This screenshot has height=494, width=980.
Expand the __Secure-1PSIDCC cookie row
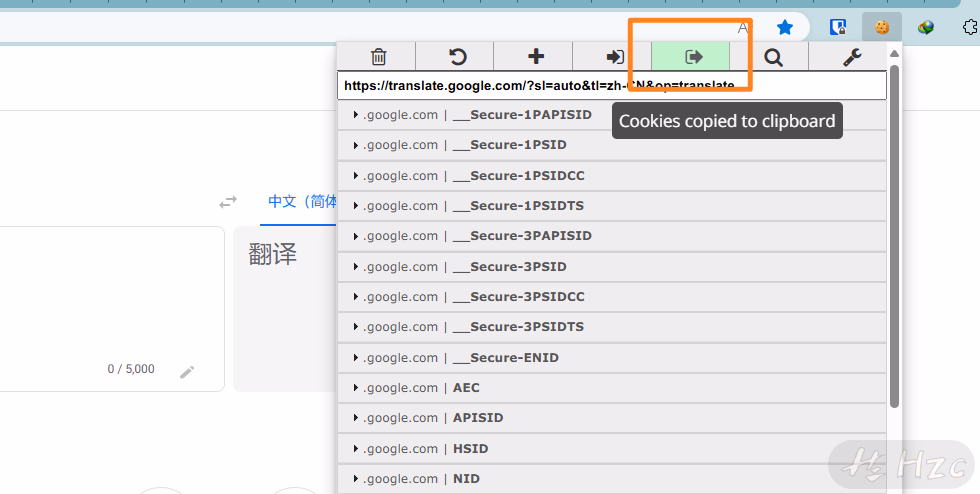[x=612, y=176]
